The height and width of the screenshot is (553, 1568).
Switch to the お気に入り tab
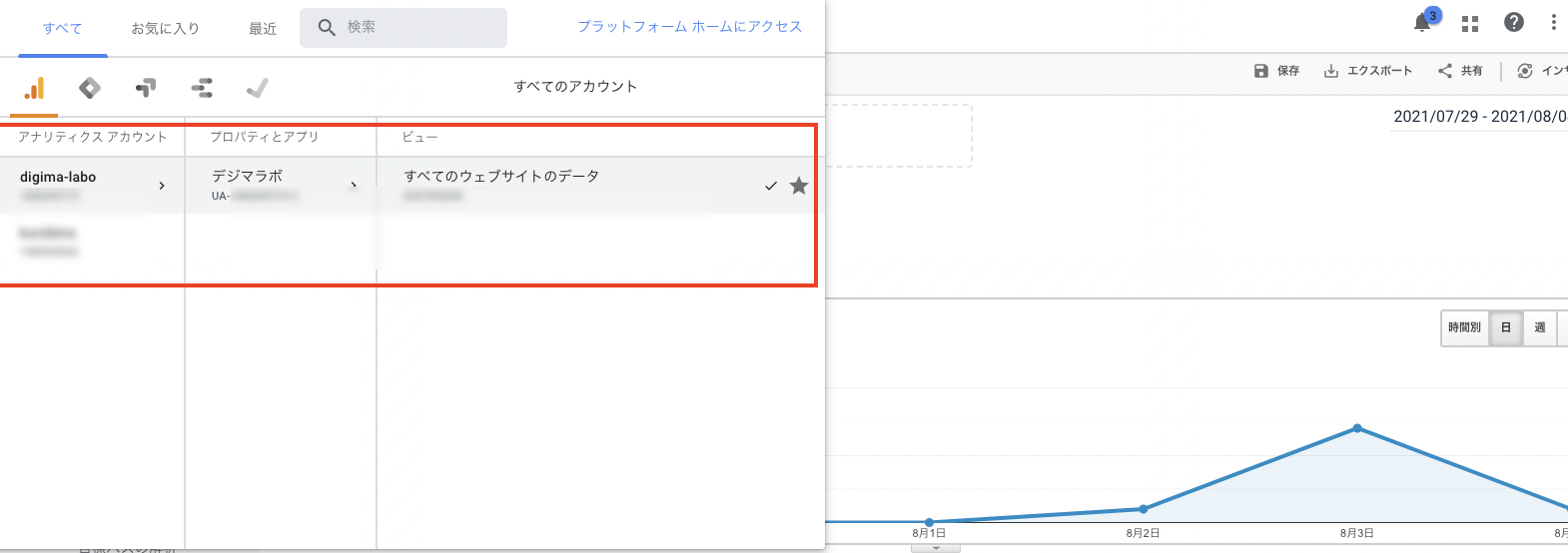coord(166,29)
